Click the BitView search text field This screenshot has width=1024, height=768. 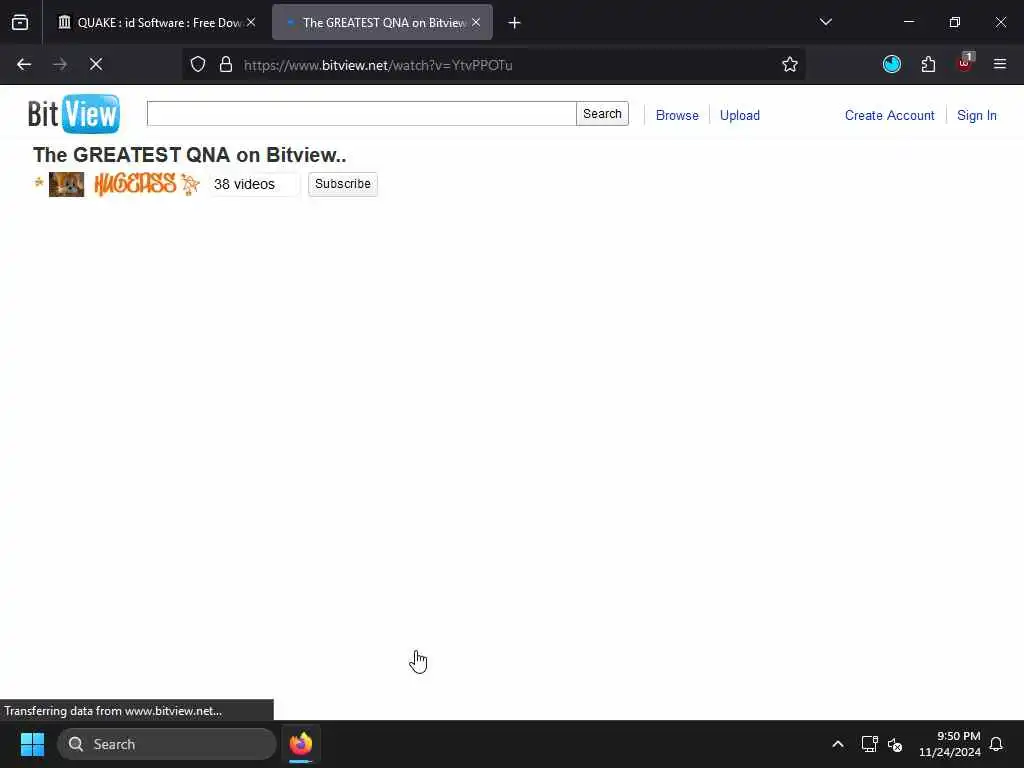point(361,114)
